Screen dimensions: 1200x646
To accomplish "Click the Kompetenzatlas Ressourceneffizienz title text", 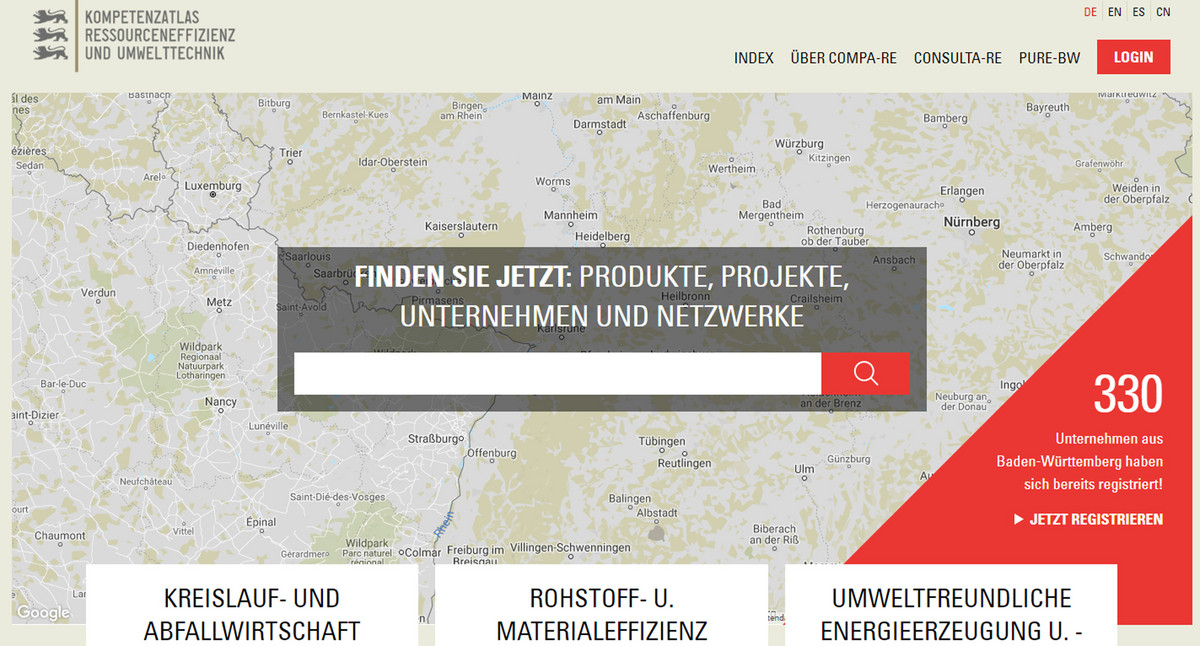I will [160, 35].
